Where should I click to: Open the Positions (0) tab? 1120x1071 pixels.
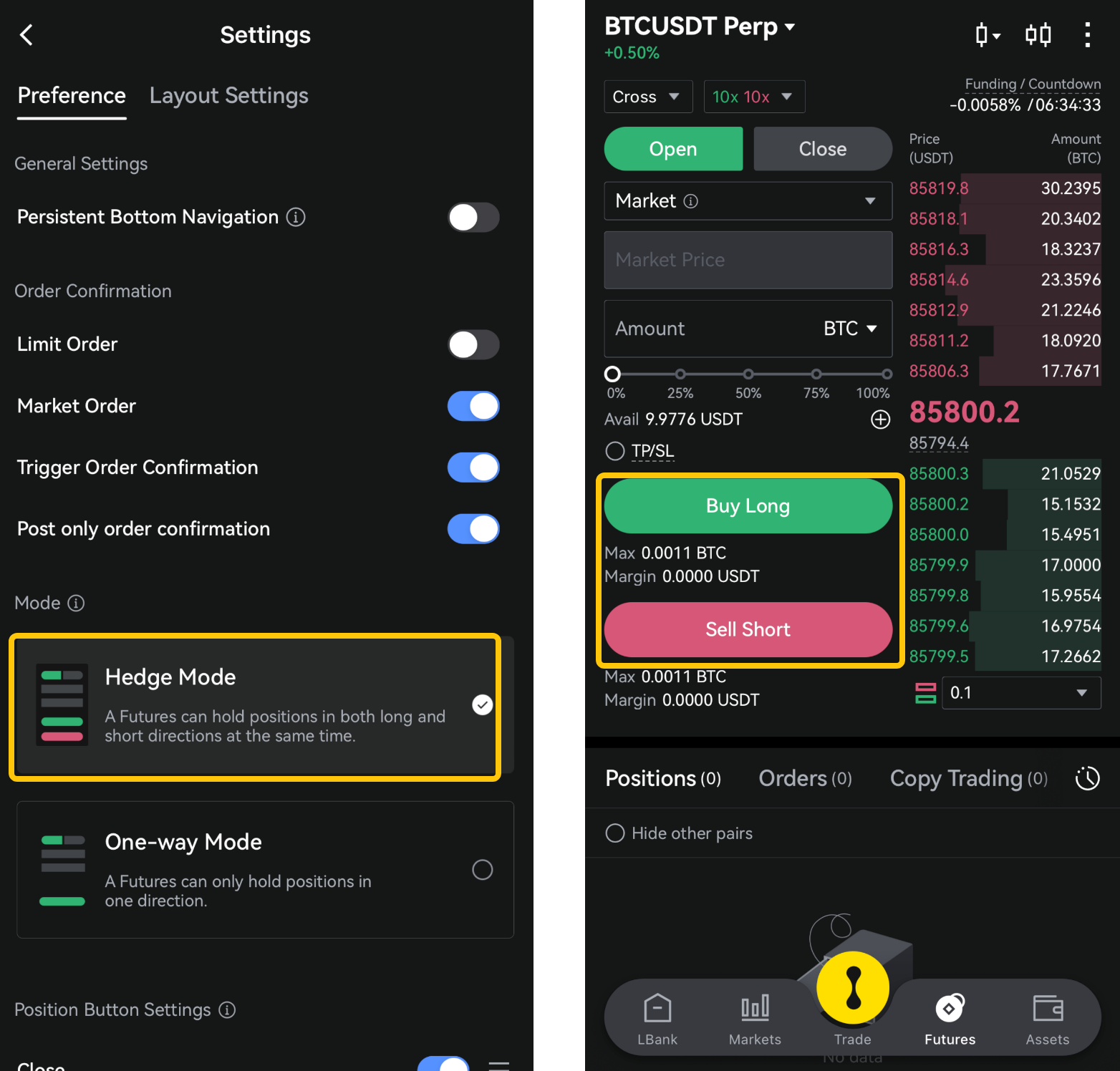point(663,778)
